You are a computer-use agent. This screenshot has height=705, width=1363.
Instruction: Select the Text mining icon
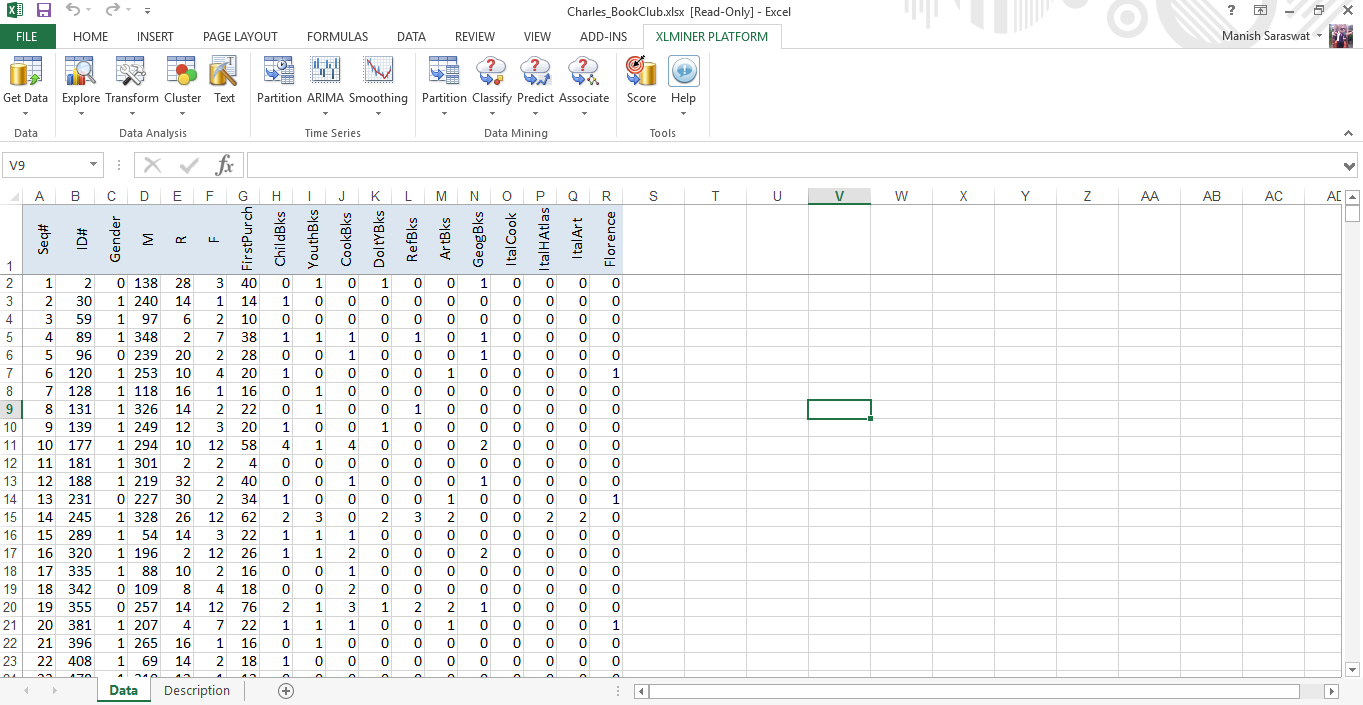[x=224, y=73]
